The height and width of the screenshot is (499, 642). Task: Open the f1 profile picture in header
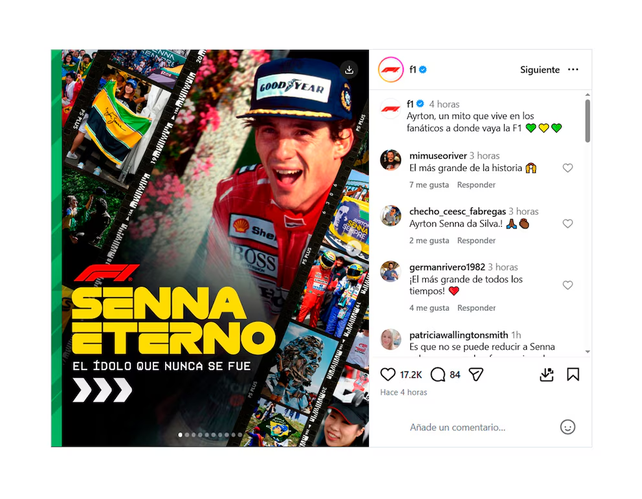(x=391, y=70)
